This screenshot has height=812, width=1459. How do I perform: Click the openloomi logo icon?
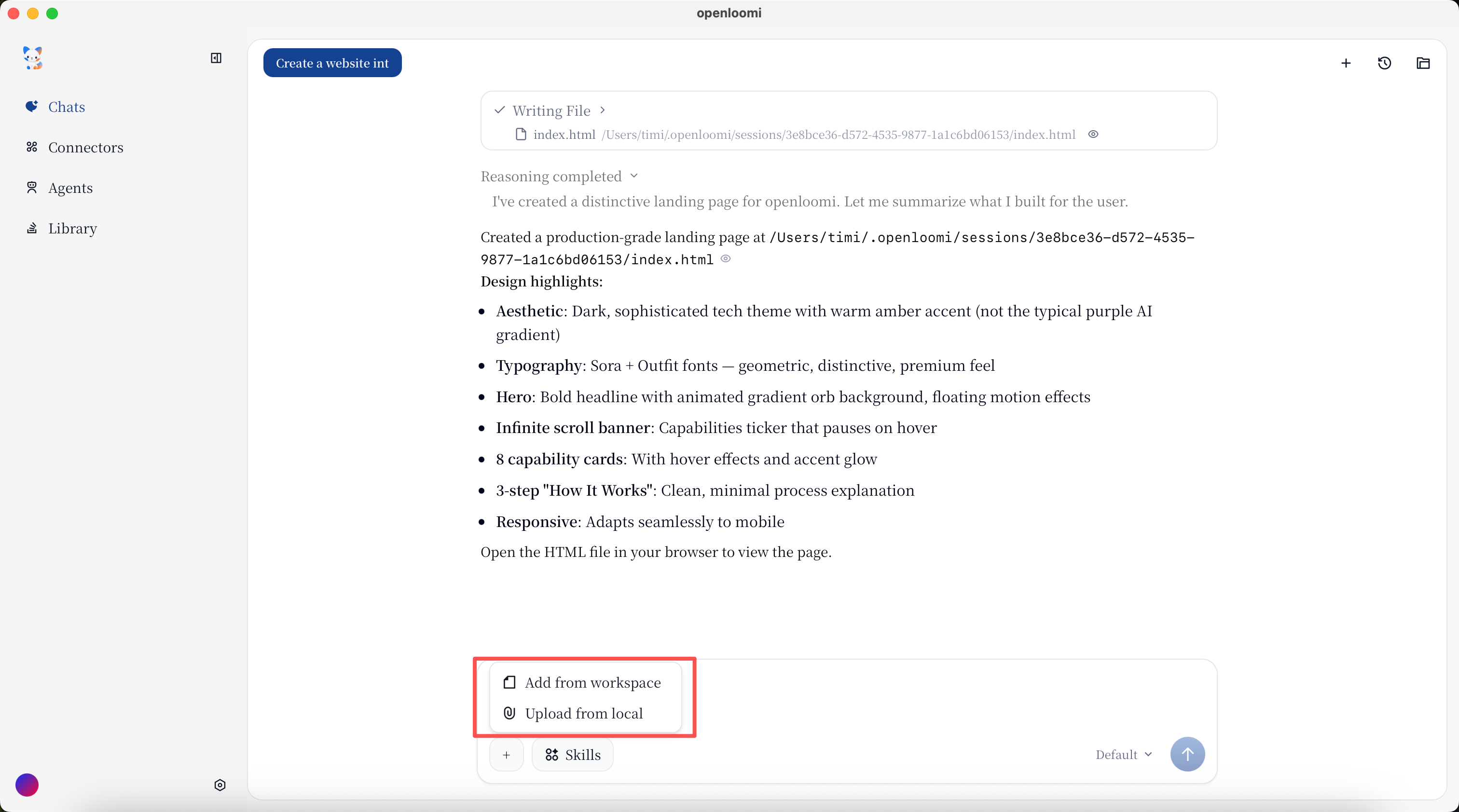pos(33,58)
